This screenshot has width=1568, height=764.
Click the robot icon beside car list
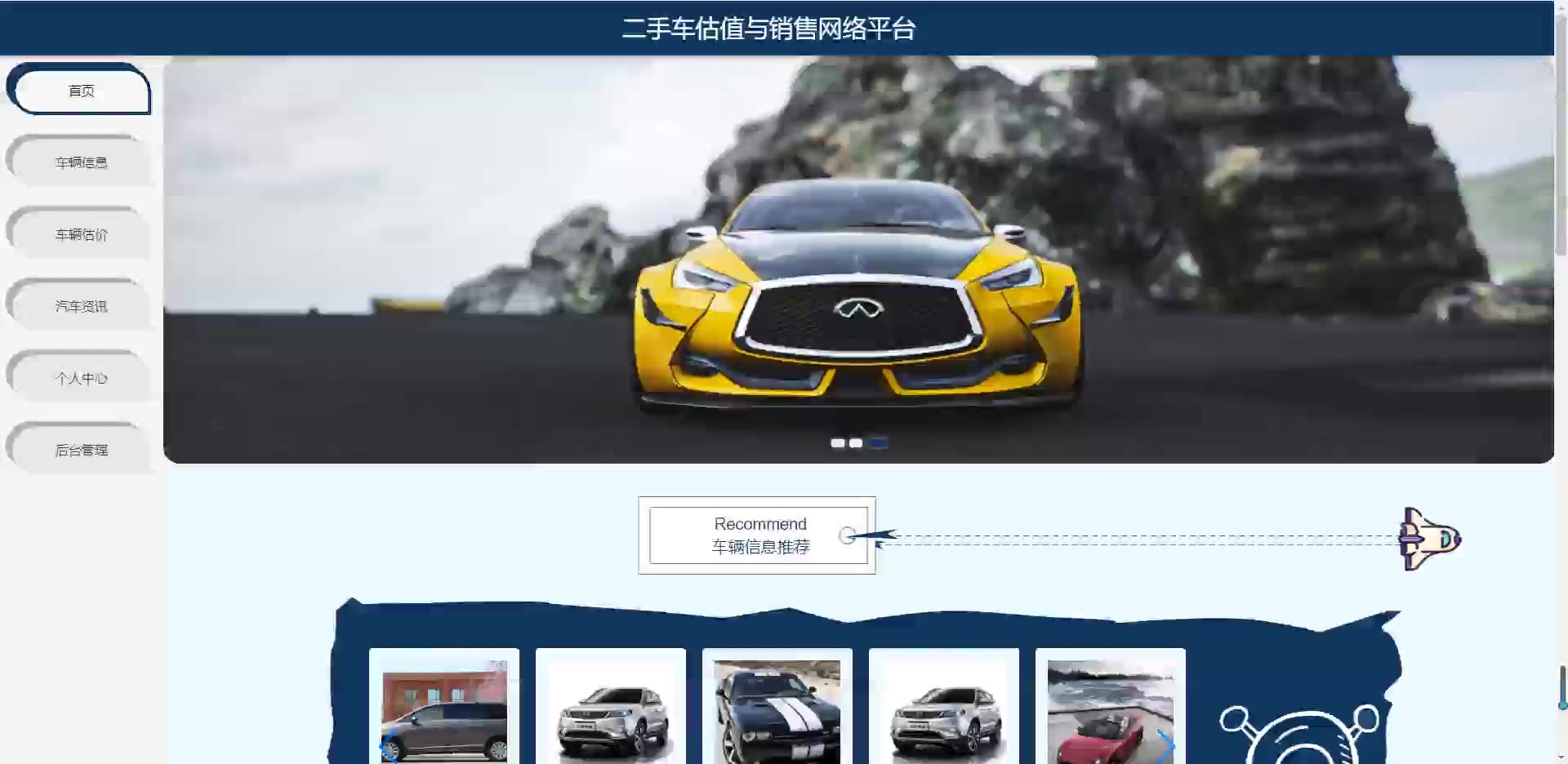[x=1299, y=735]
